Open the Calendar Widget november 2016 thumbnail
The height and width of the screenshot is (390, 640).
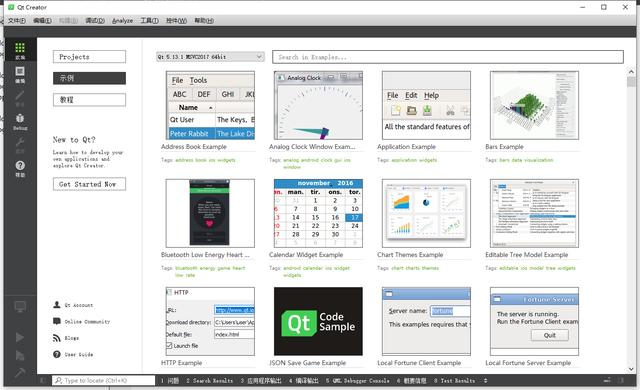[x=318, y=213]
